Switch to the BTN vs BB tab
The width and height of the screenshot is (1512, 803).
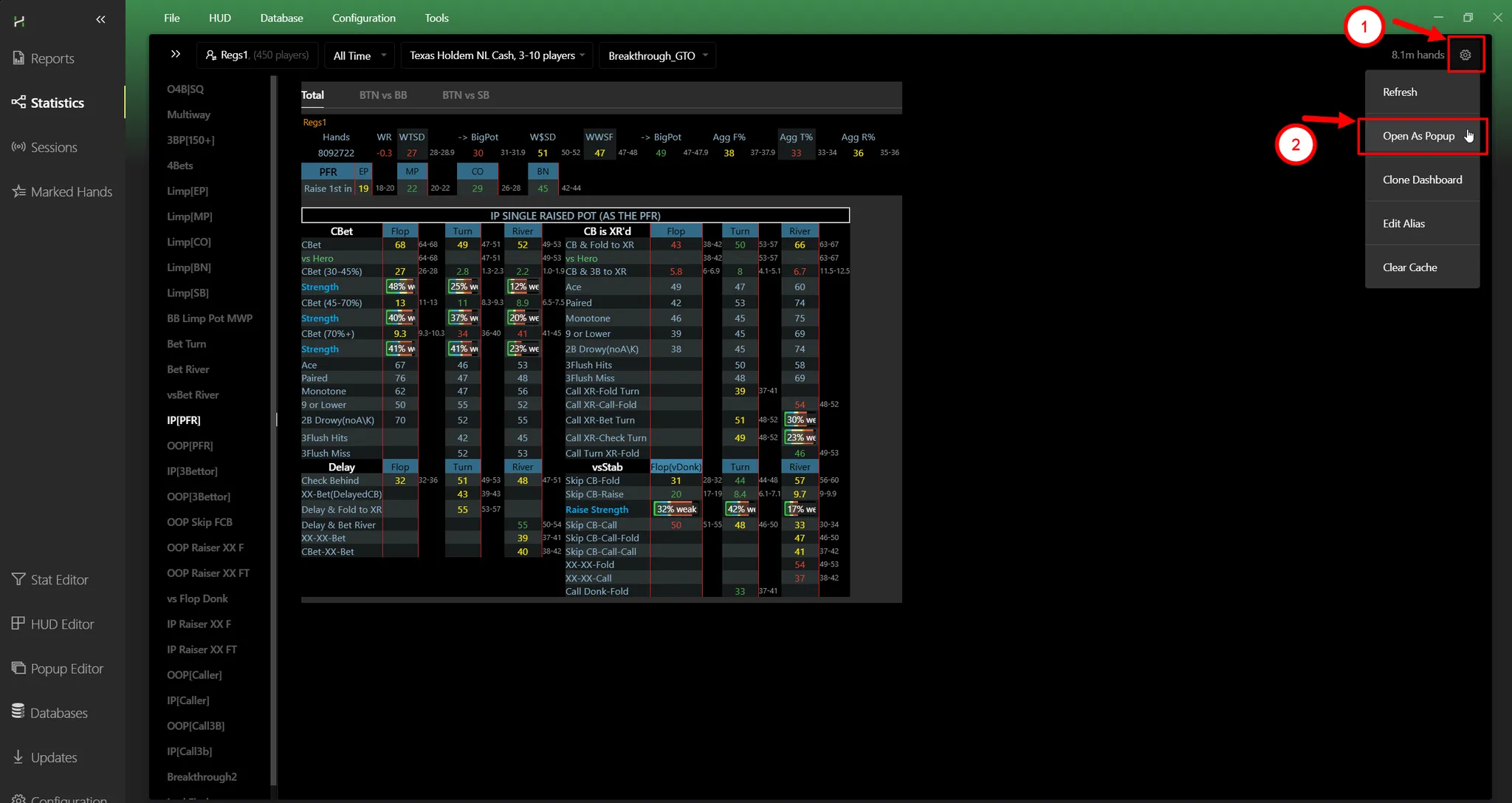click(382, 95)
